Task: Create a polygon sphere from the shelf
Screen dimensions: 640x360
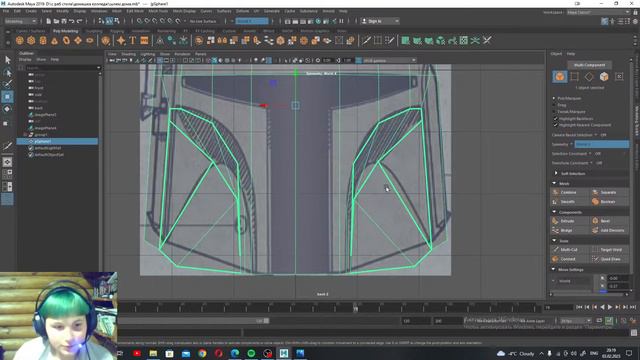Action: click(20, 40)
